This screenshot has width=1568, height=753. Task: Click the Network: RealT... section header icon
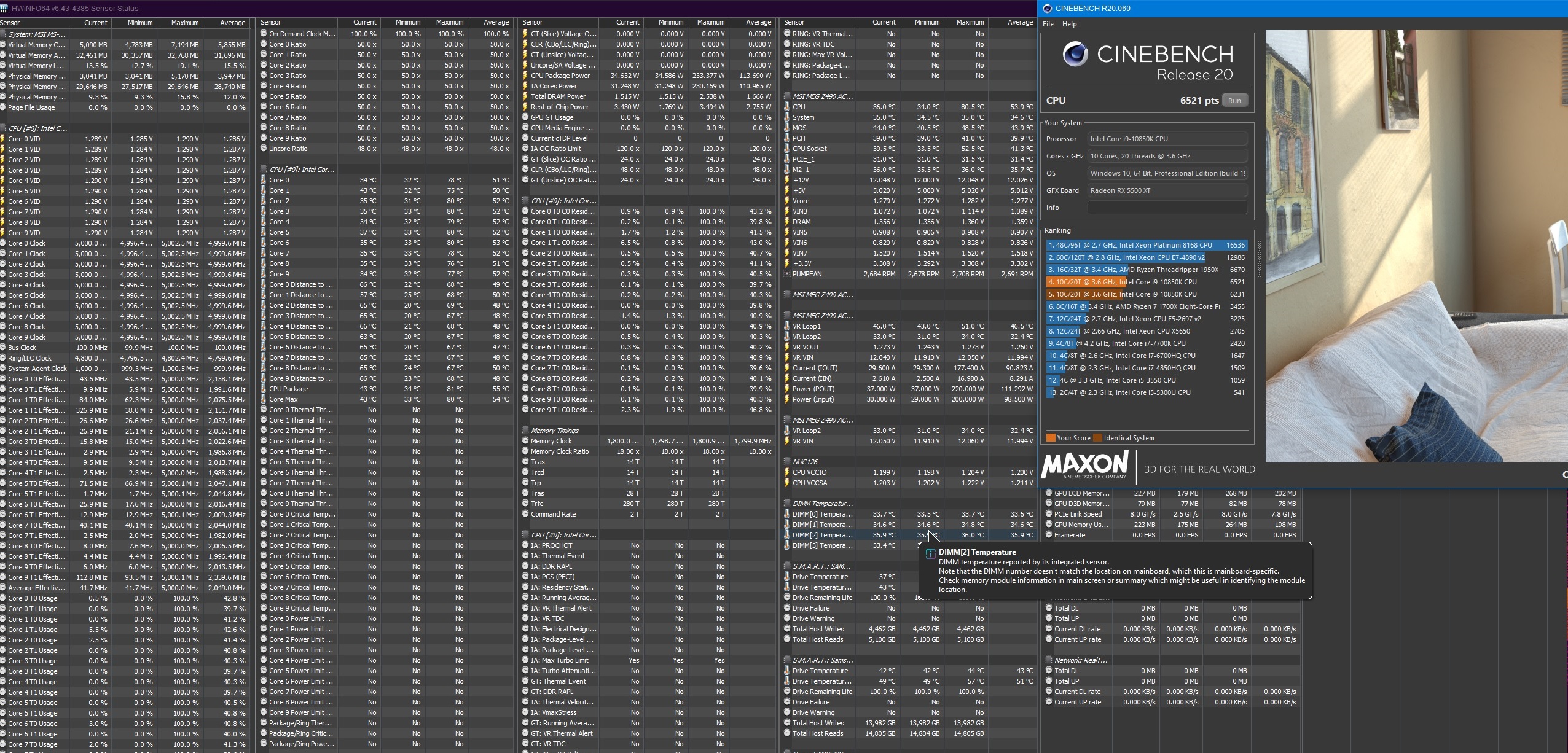coord(1049,660)
